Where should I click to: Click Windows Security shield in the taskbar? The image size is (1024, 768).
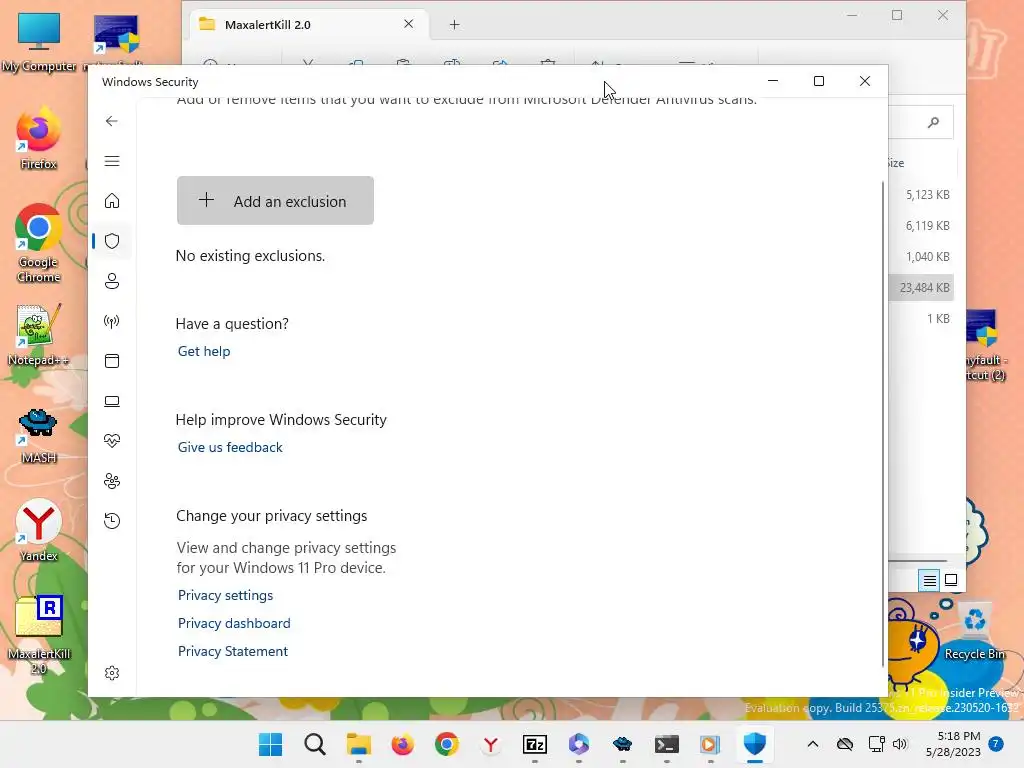755,744
